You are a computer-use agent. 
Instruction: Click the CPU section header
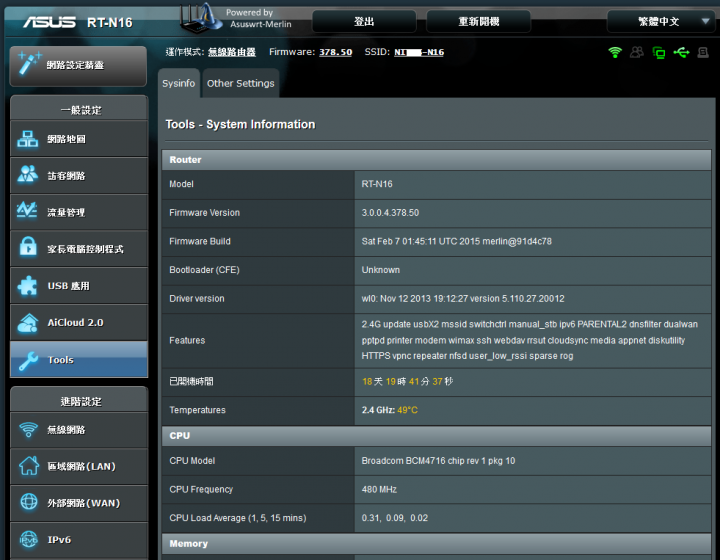[436, 436]
